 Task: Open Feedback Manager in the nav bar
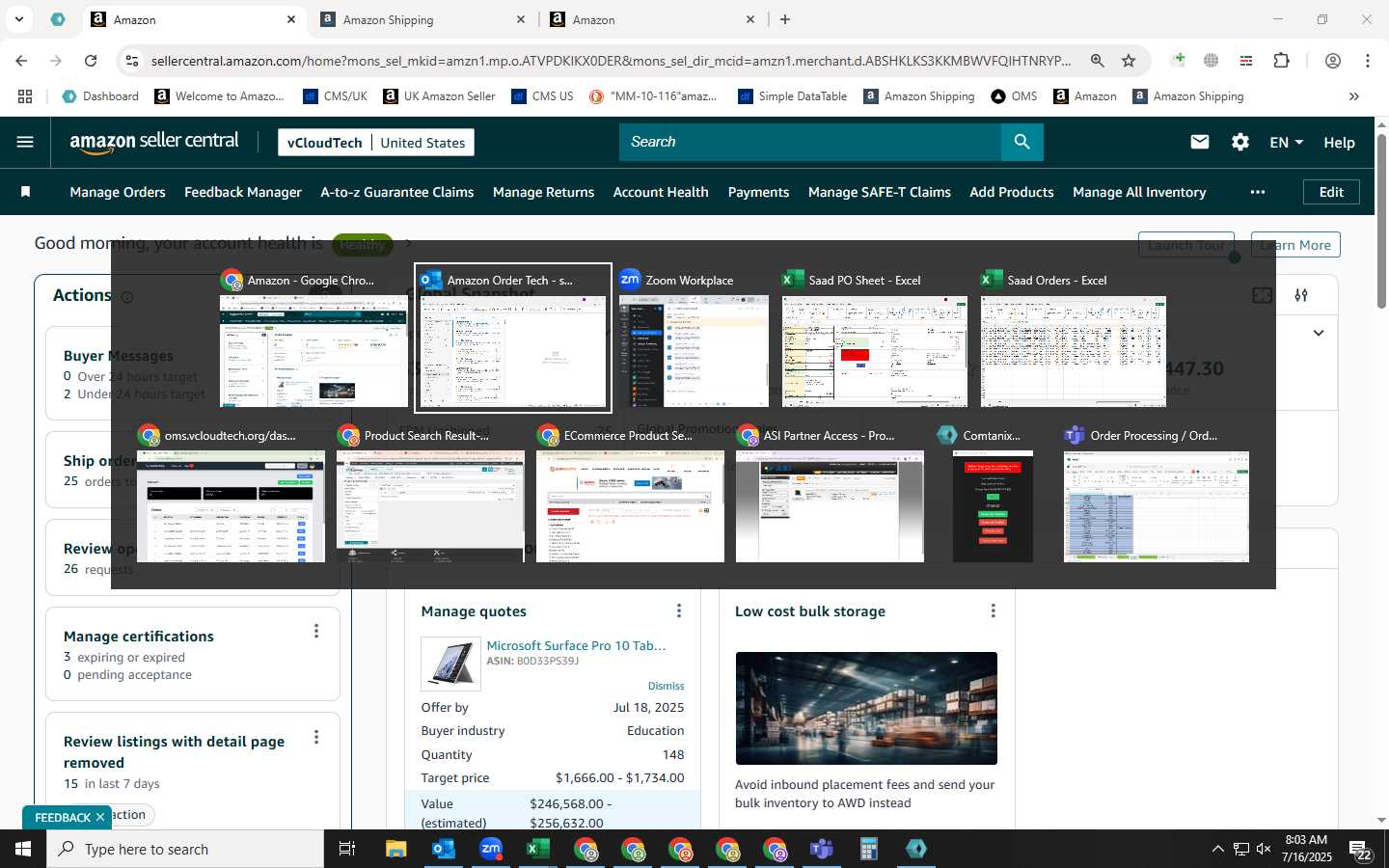243,192
